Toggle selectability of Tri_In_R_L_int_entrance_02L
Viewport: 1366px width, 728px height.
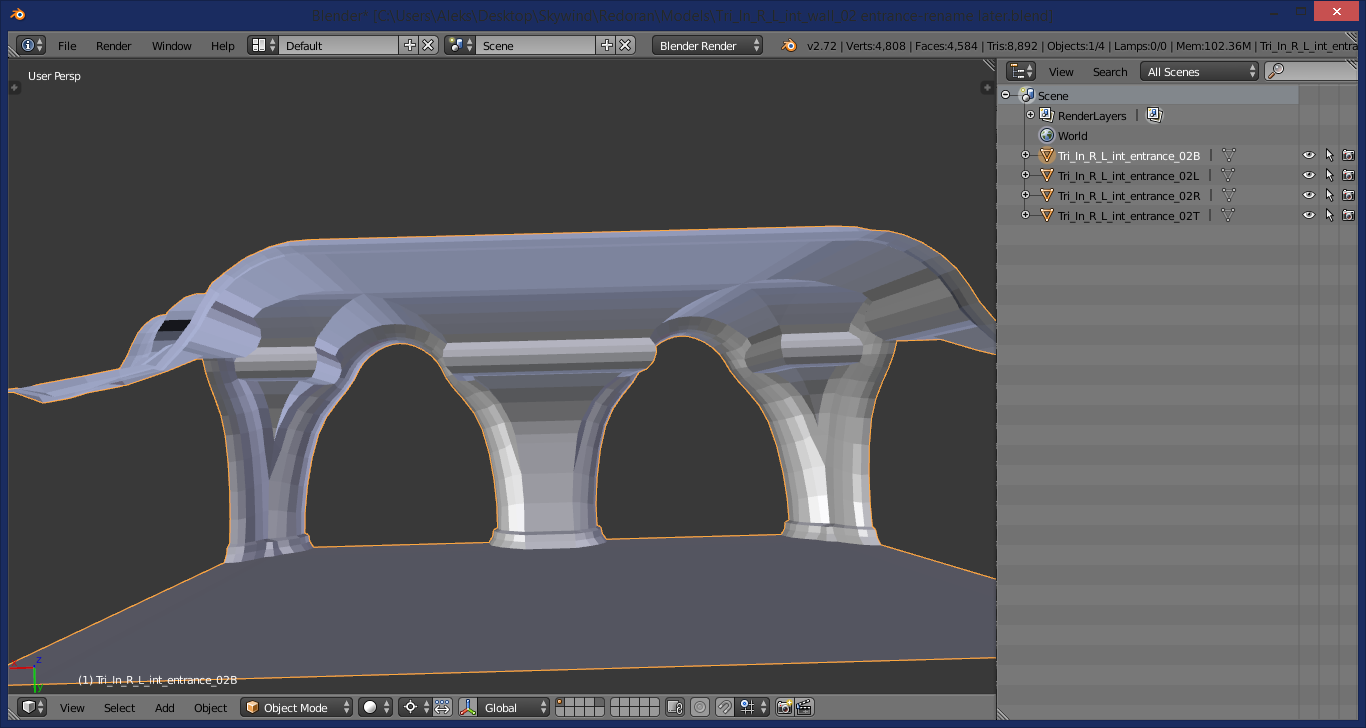point(1329,175)
